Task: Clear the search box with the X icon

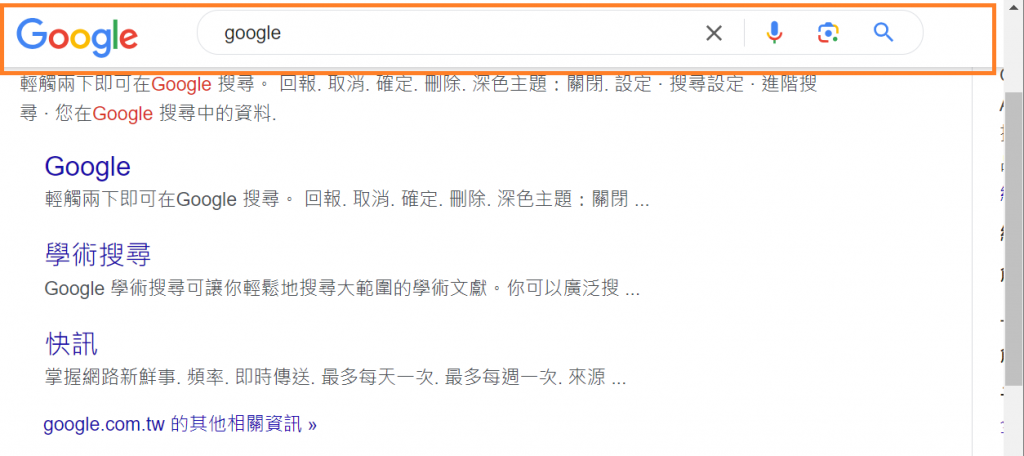Action: (x=714, y=33)
